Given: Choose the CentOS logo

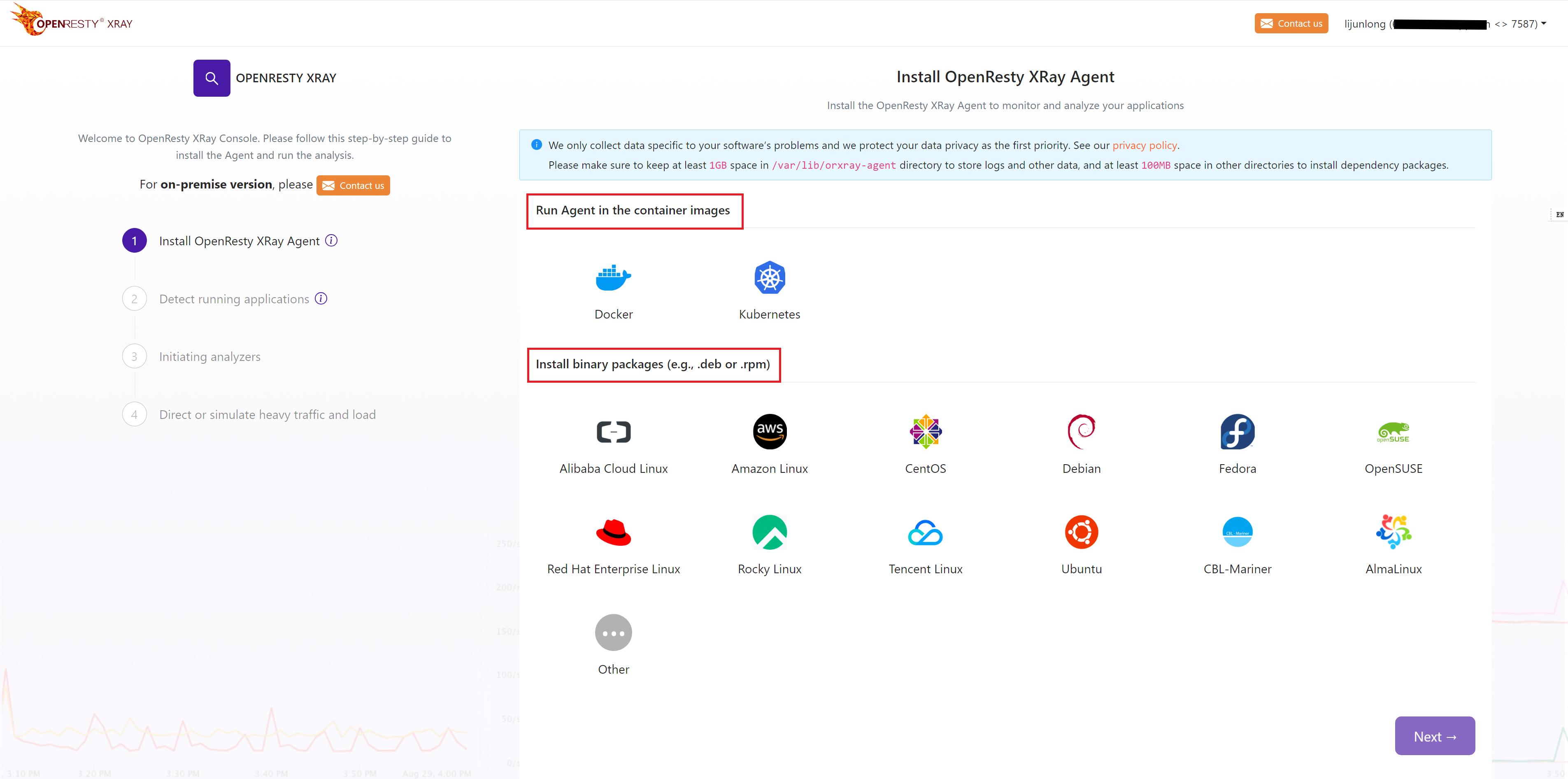Looking at the screenshot, I should (925, 432).
